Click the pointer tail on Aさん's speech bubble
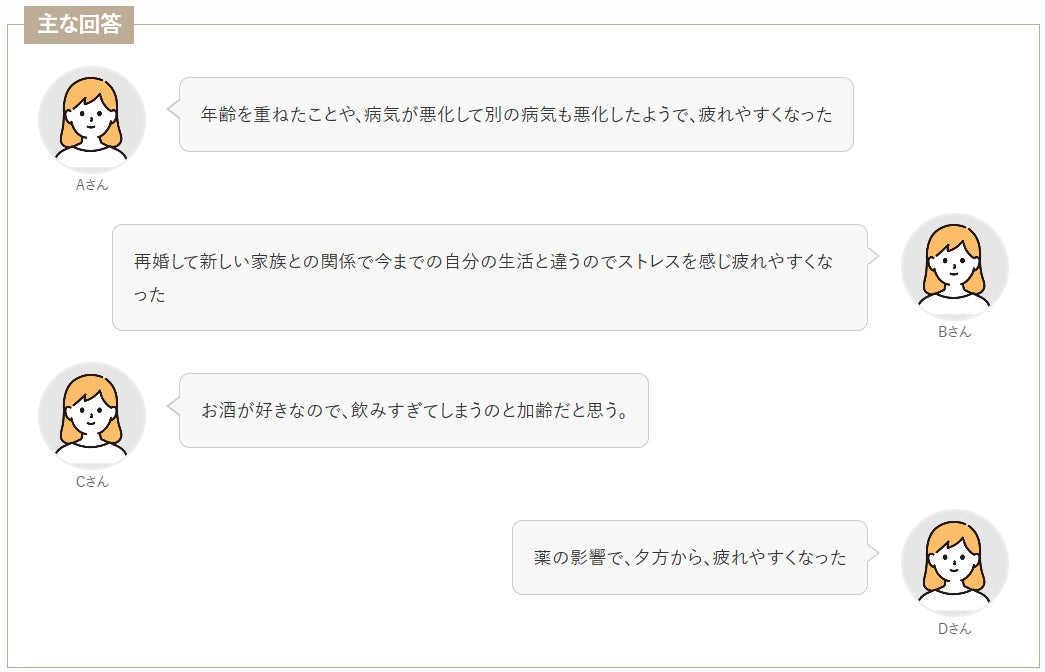 tap(173, 104)
